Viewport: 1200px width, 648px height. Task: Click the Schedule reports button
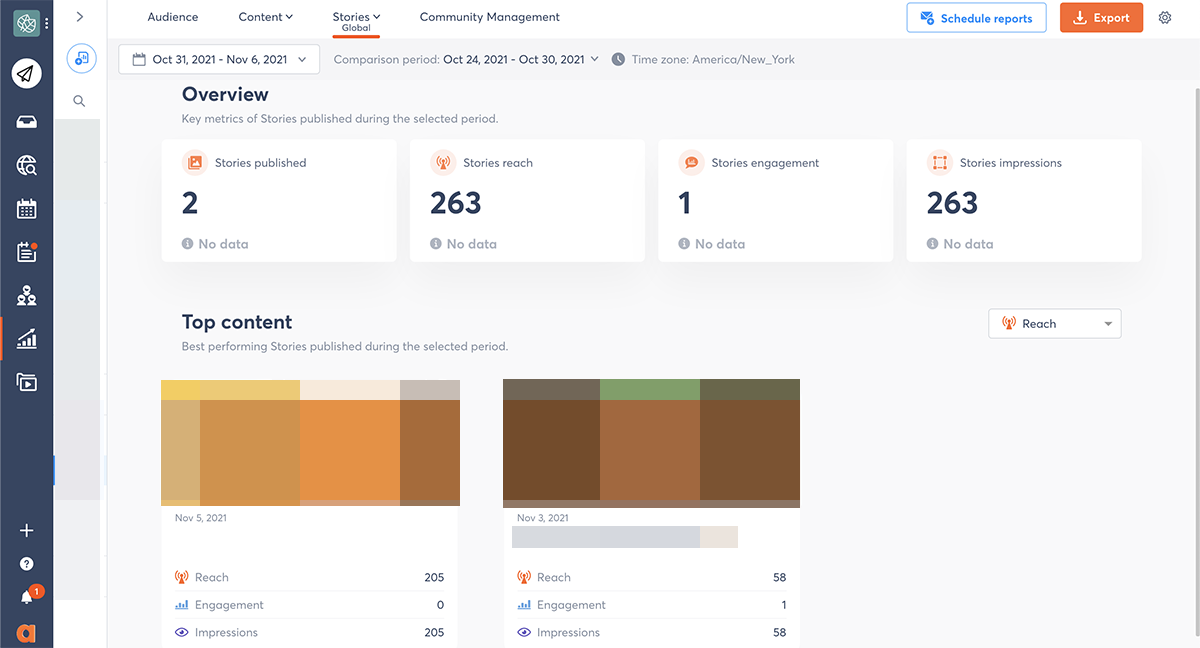point(976,18)
